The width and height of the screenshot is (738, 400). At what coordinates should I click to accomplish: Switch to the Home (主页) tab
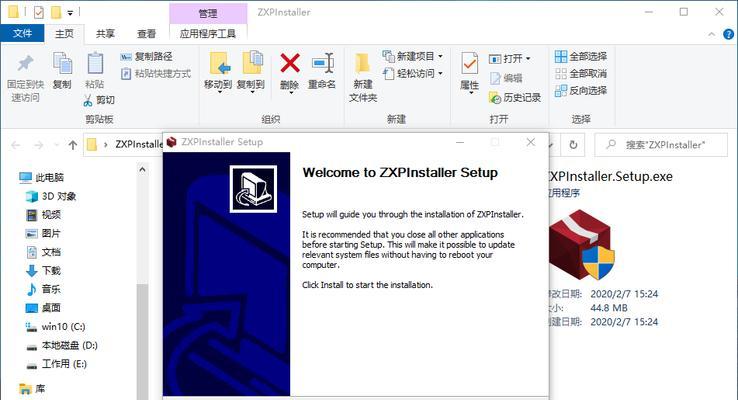coord(64,33)
